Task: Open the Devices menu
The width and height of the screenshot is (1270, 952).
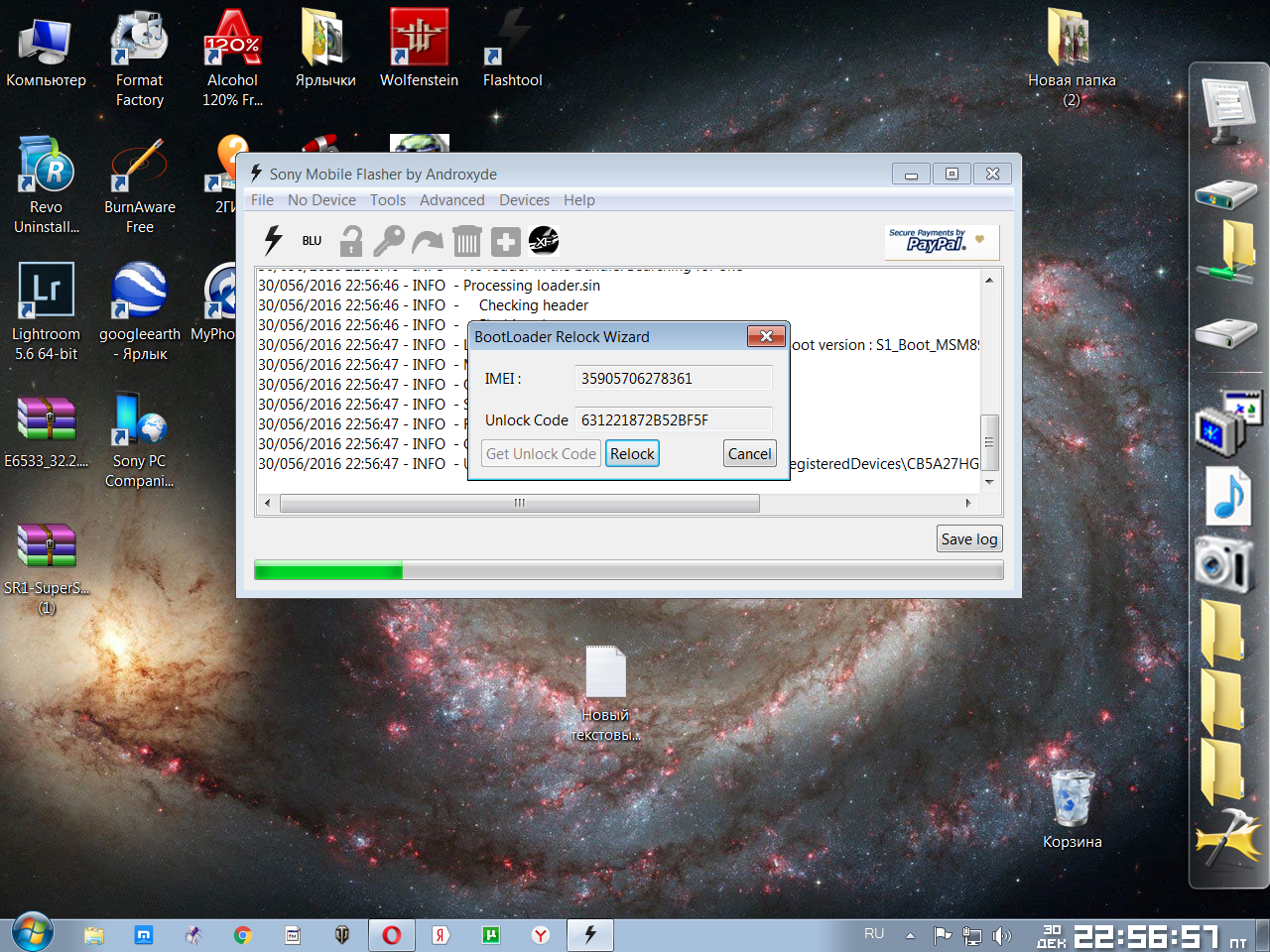Action: tap(524, 200)
